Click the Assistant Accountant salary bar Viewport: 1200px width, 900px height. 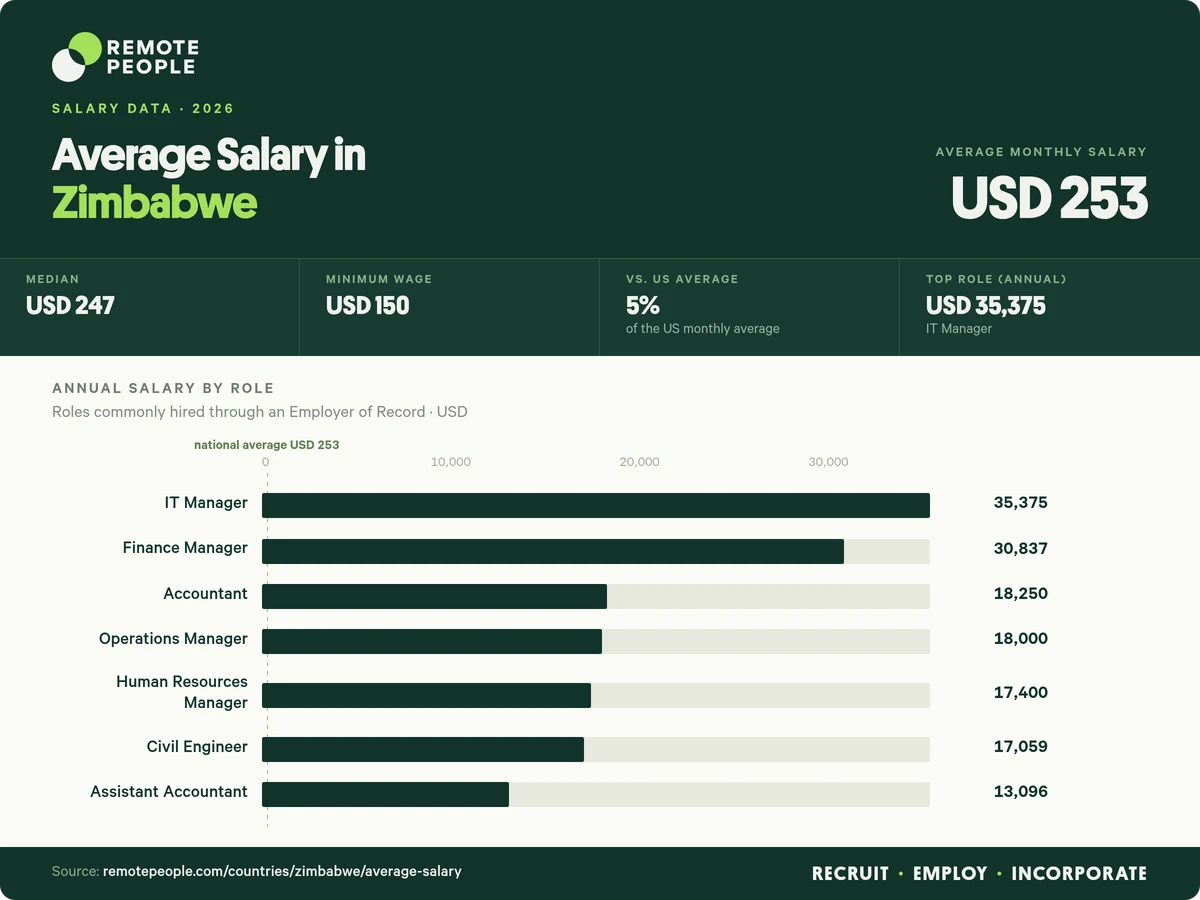pos(385,794)
